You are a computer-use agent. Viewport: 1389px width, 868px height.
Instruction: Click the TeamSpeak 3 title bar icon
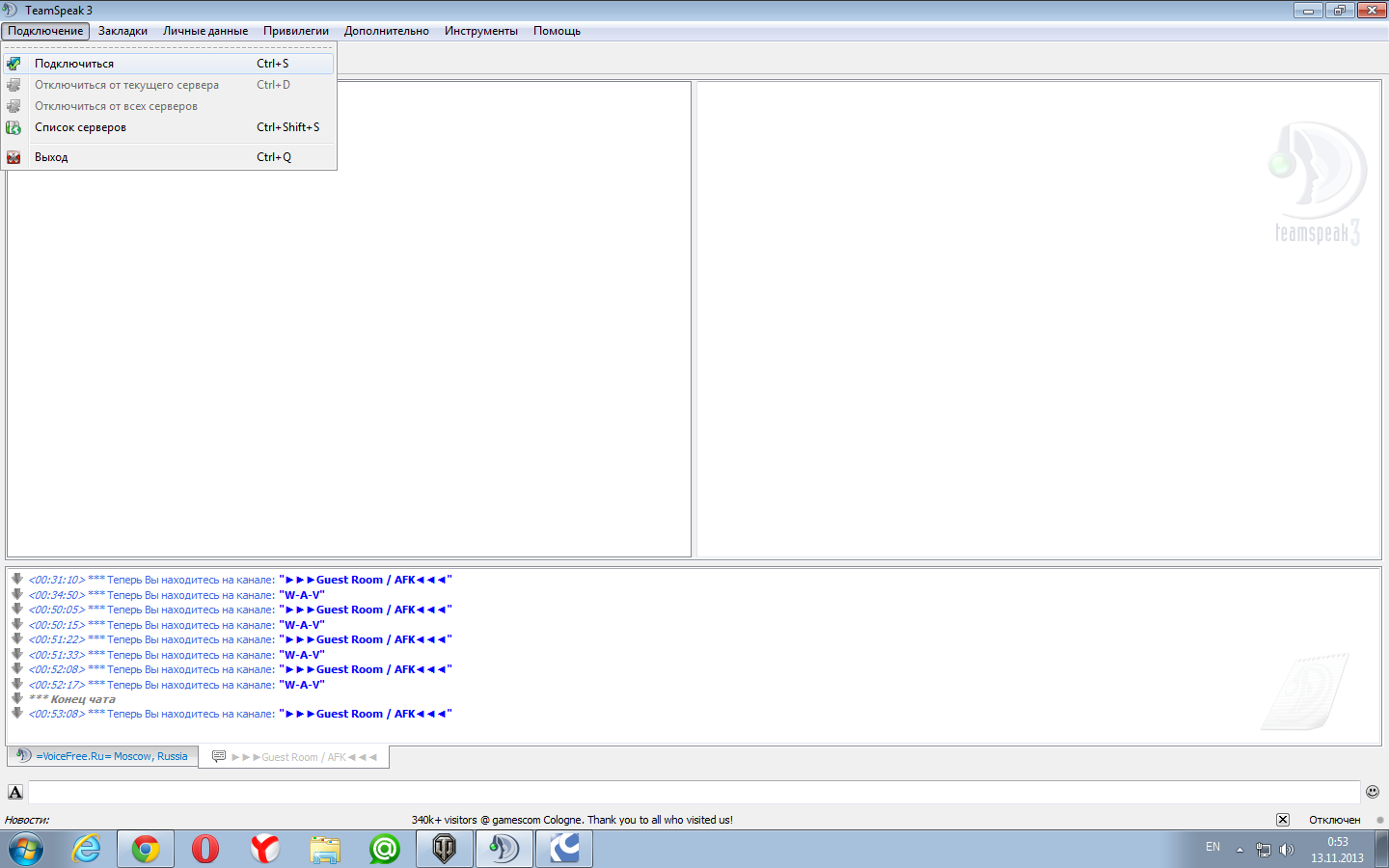11,11
